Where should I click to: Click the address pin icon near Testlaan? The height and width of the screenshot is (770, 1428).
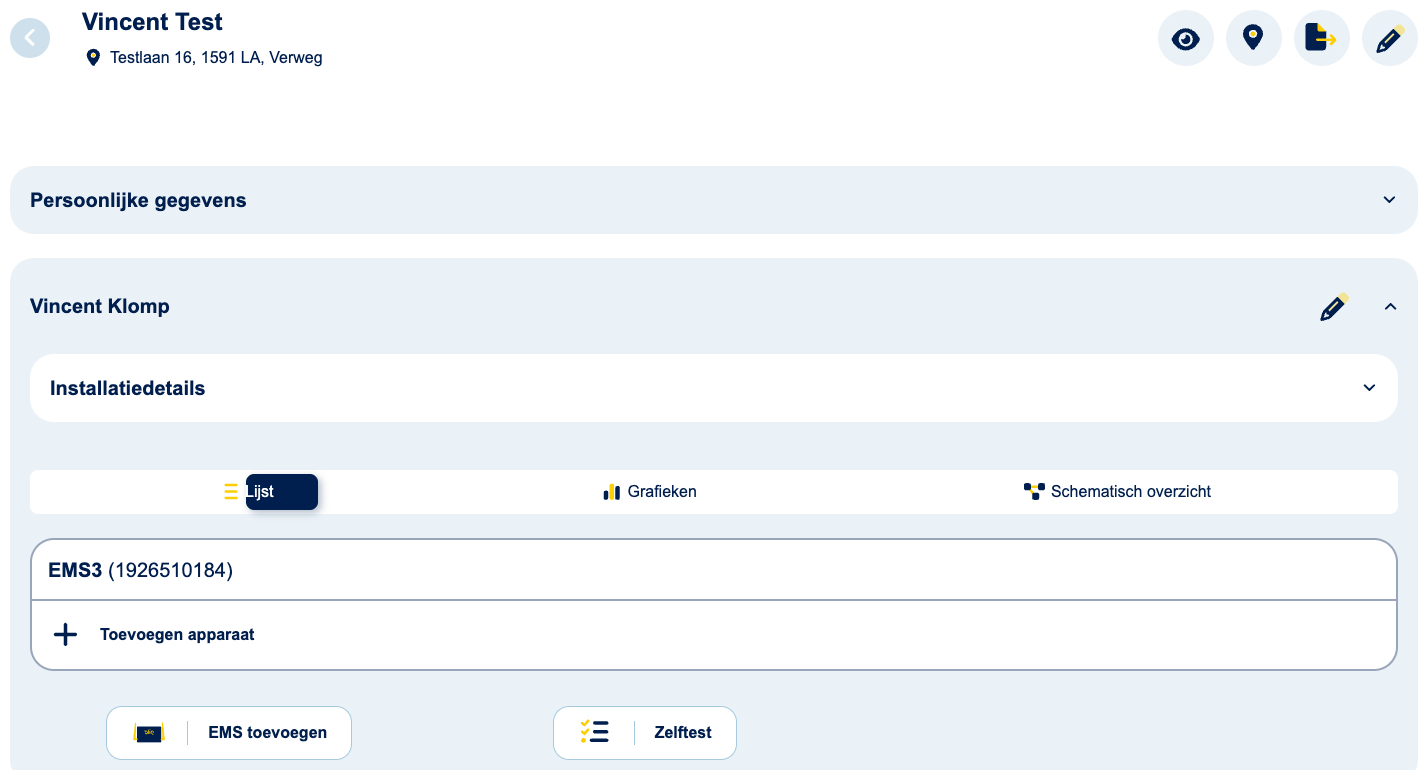pyautogui.click(x=93, y=58)
